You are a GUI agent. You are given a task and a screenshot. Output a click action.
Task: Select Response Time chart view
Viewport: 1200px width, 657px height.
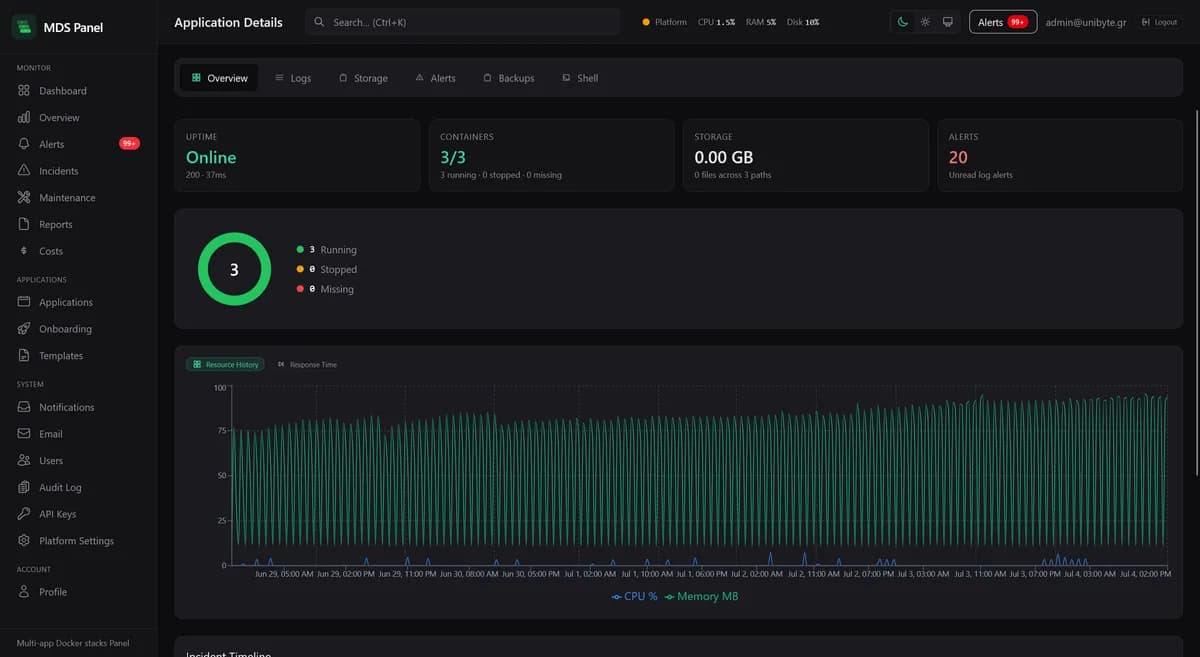(x=307, y=365)
